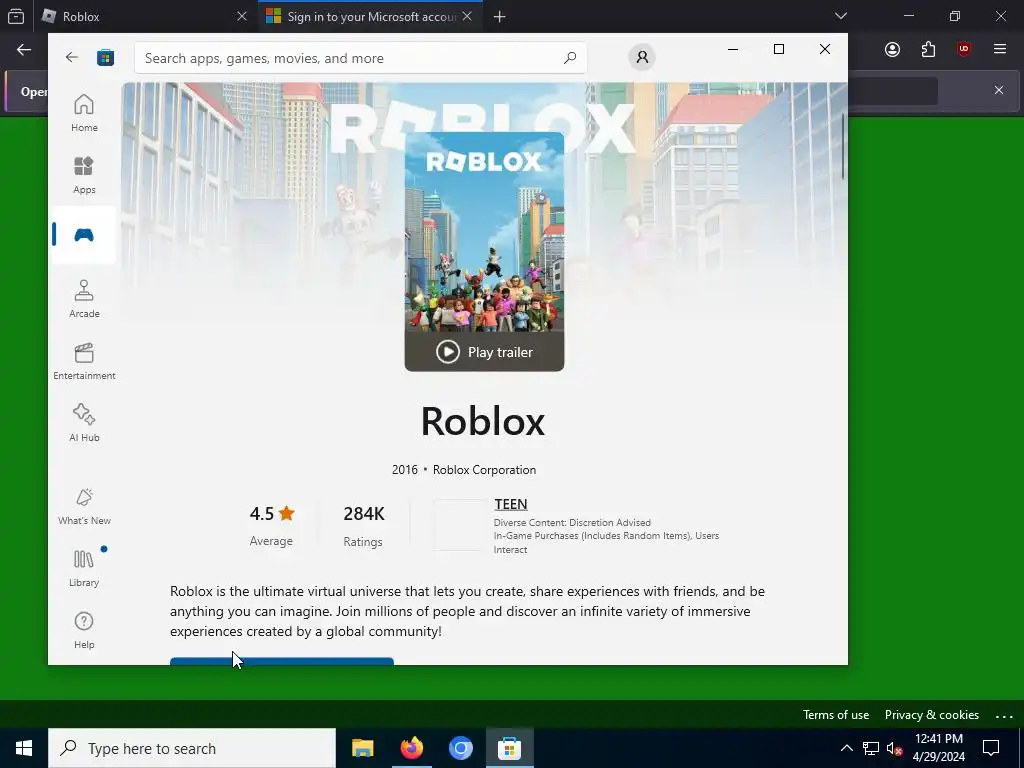Maximize the Microsoft Store window

778,49
